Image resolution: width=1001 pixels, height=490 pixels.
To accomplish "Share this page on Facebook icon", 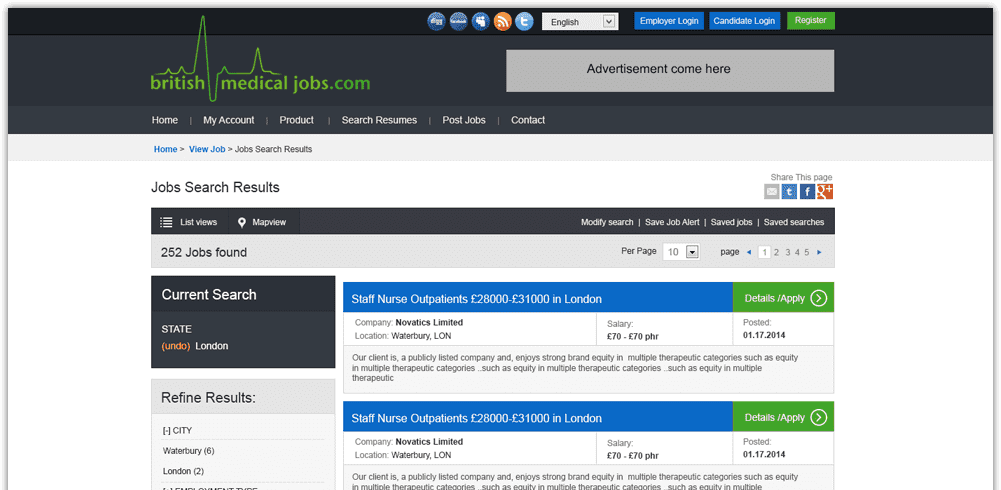I will tap(808, 191).
